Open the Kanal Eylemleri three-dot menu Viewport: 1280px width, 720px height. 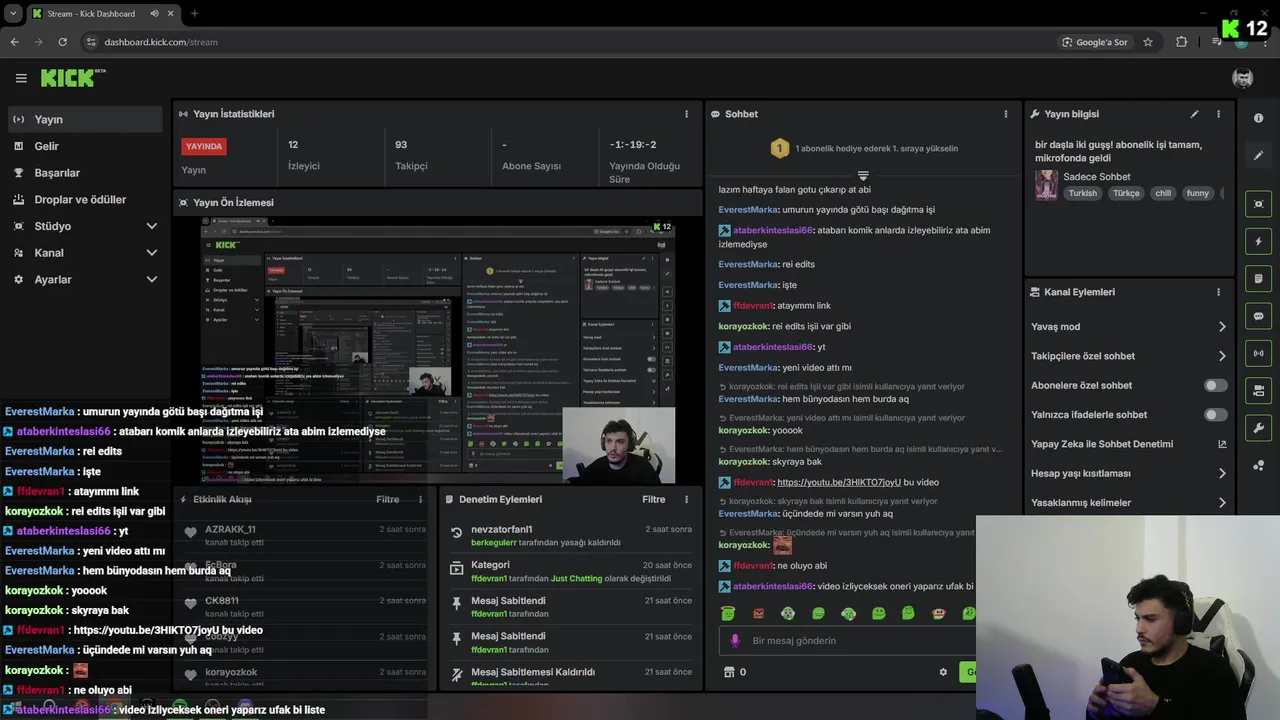pos(1218,292)
